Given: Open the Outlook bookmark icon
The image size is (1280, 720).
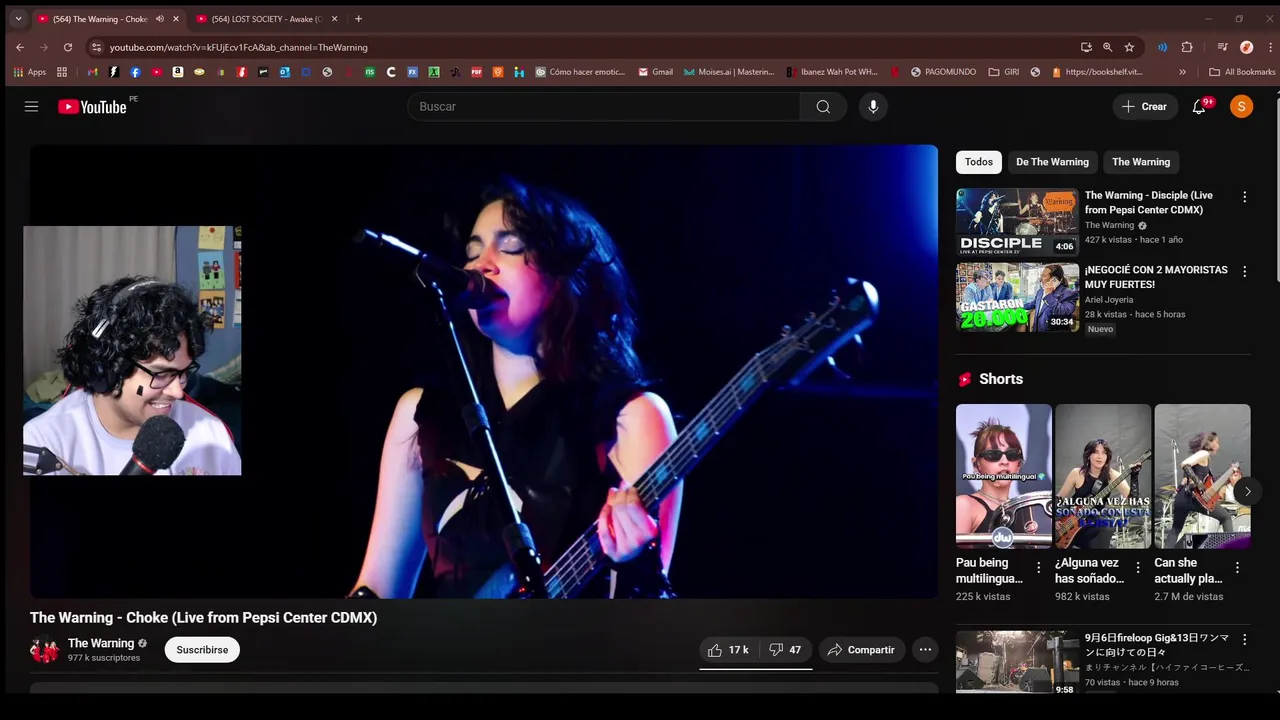Looking at the screenshot, I should 285,72.
